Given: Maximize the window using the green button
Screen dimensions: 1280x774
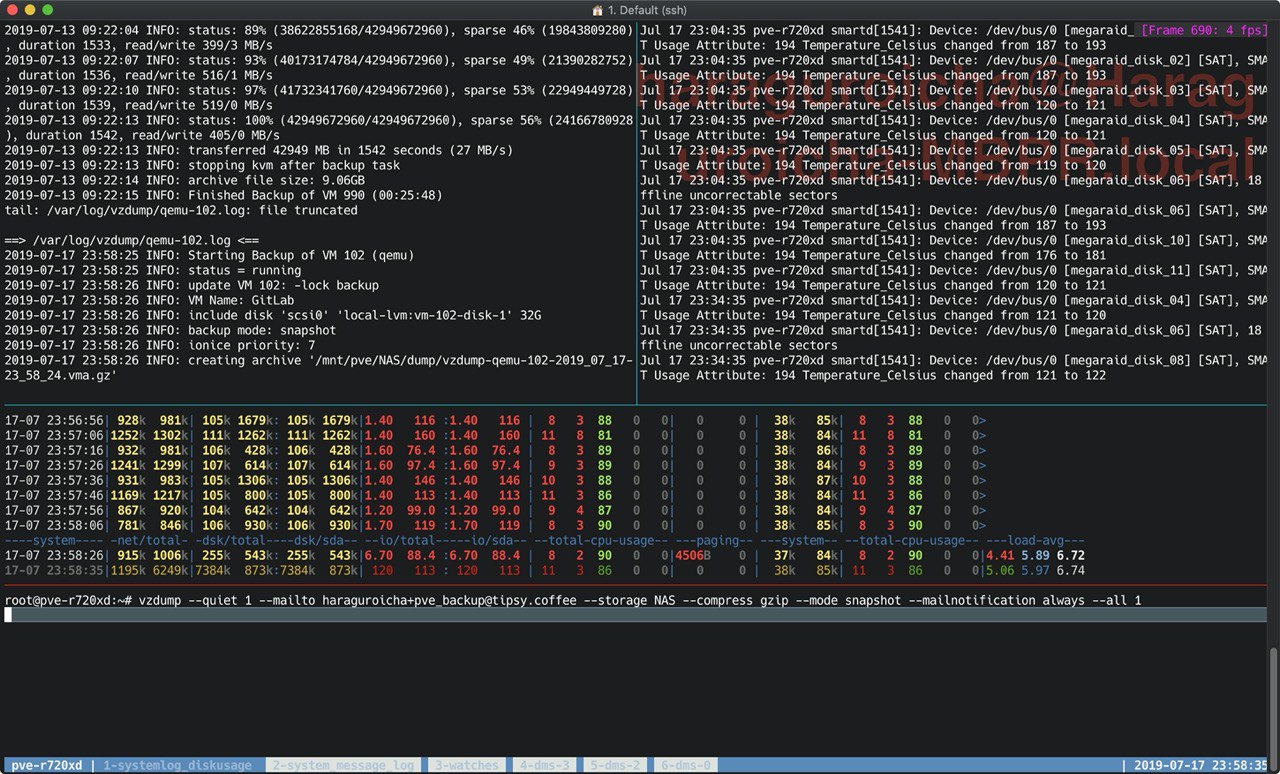Looking at the screenshot, I should pyautogui.click(x=49, y=10).
